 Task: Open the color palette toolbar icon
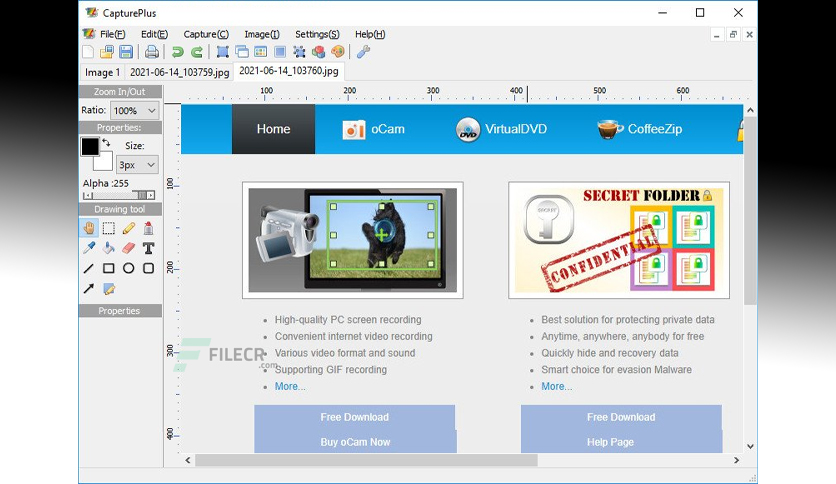pos(337,52)
